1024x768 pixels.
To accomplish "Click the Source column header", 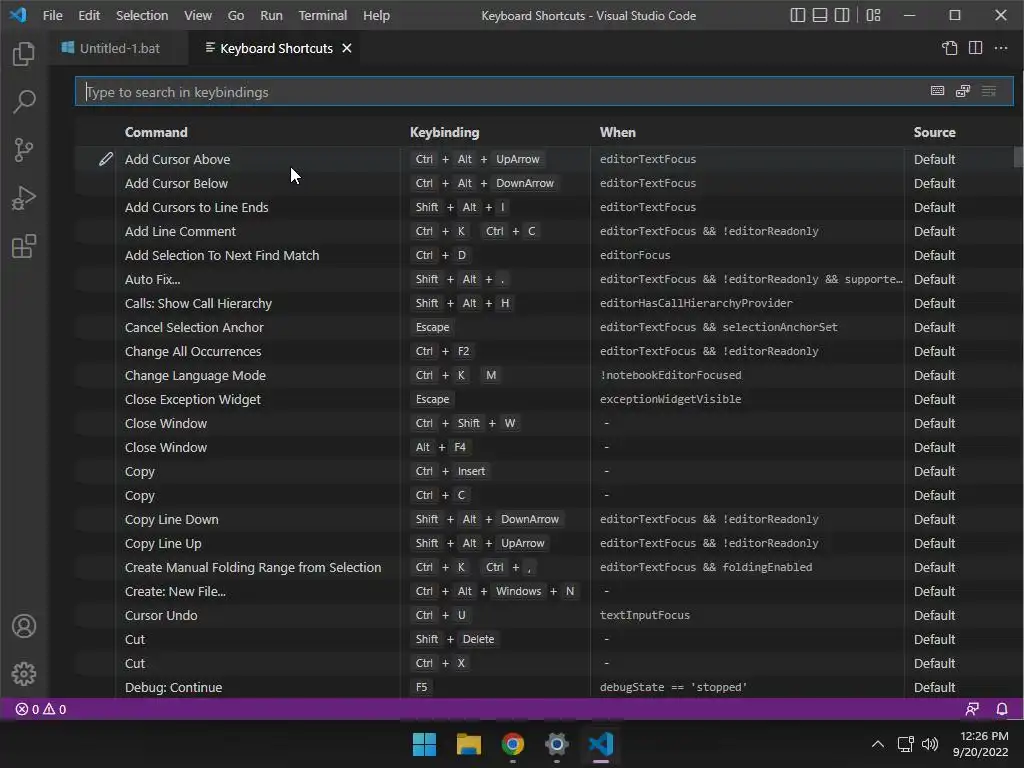I will tap(934, 132).
